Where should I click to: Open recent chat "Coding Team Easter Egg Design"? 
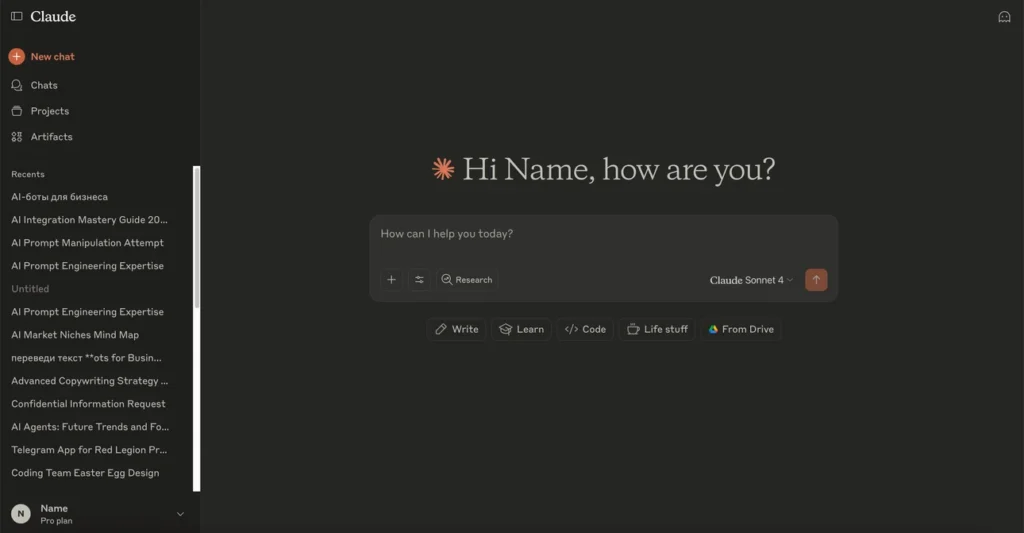(85, 473)
